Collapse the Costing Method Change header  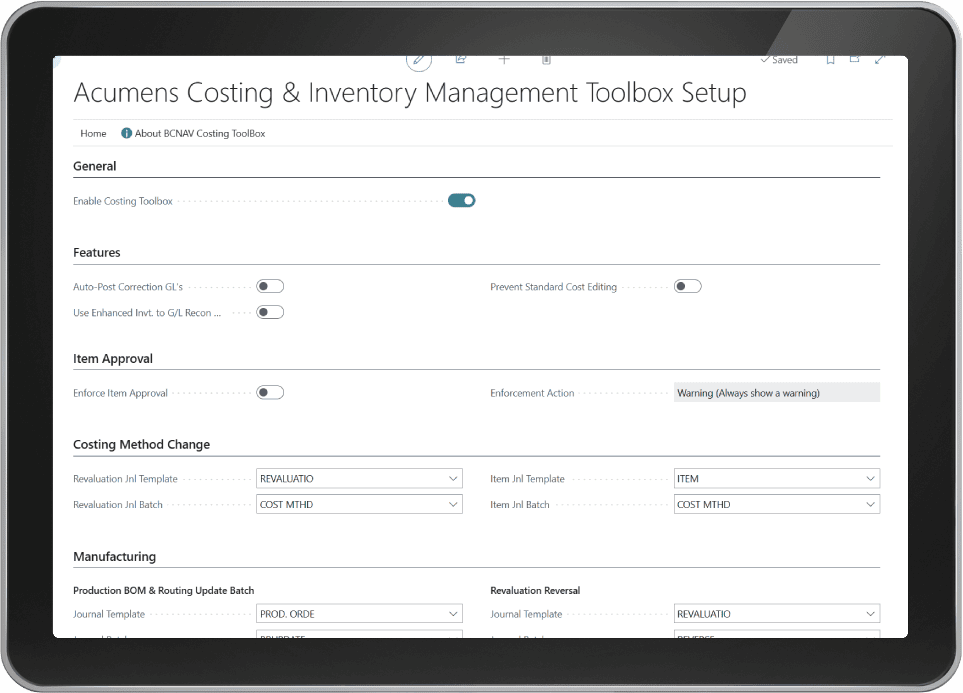[141, 444]
